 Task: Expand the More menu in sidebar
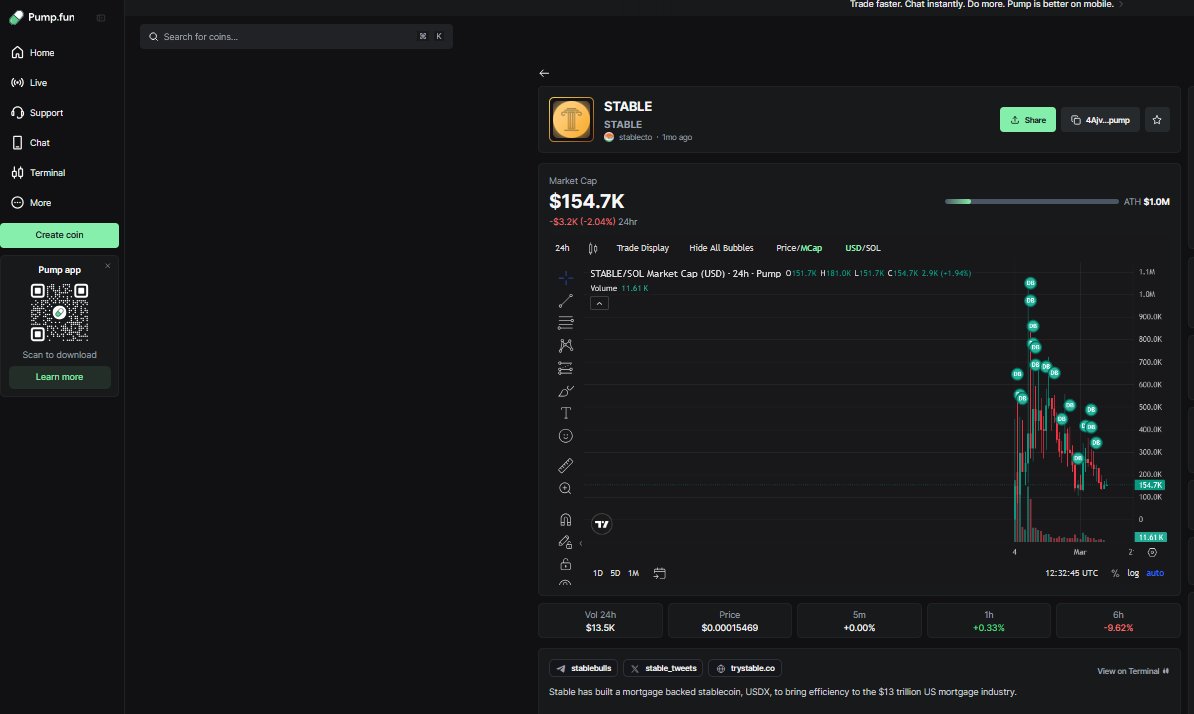pyautogui.click(x=31, y=202)
